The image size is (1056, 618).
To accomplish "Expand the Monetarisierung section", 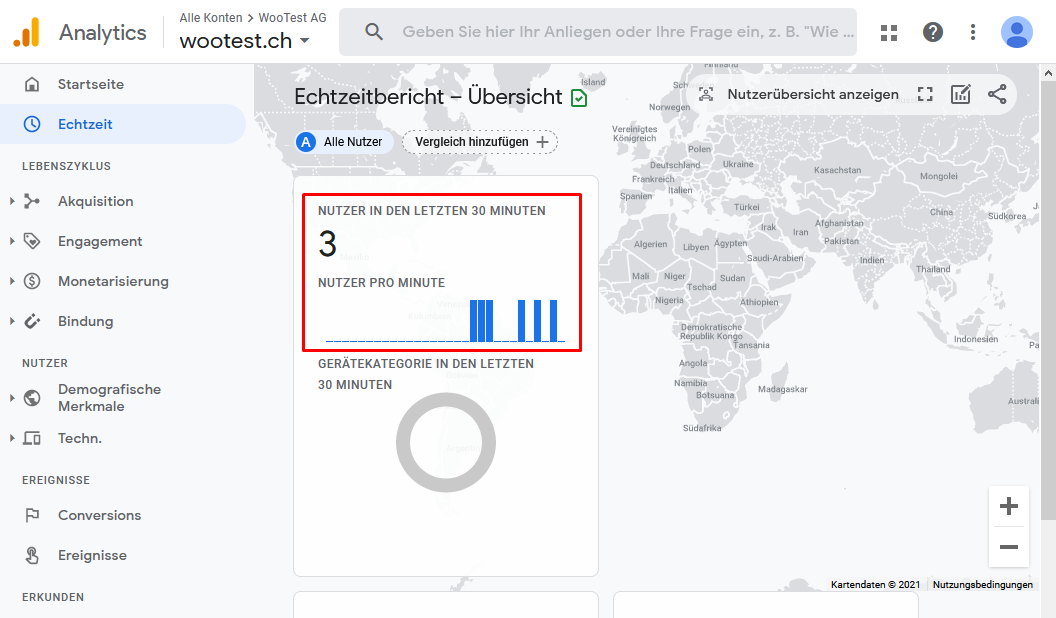I will click(12, 281).
